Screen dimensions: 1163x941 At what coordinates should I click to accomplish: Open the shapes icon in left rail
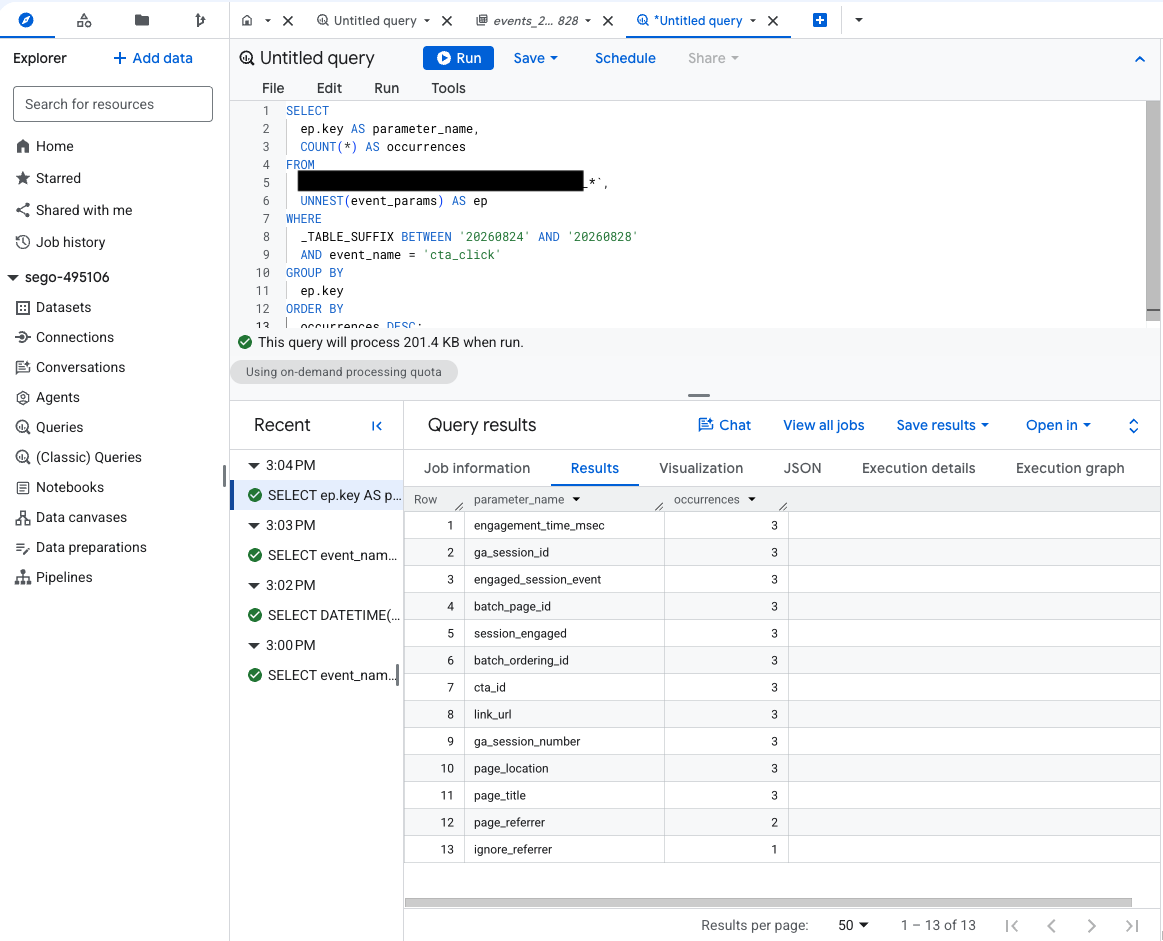coord(84,20)
